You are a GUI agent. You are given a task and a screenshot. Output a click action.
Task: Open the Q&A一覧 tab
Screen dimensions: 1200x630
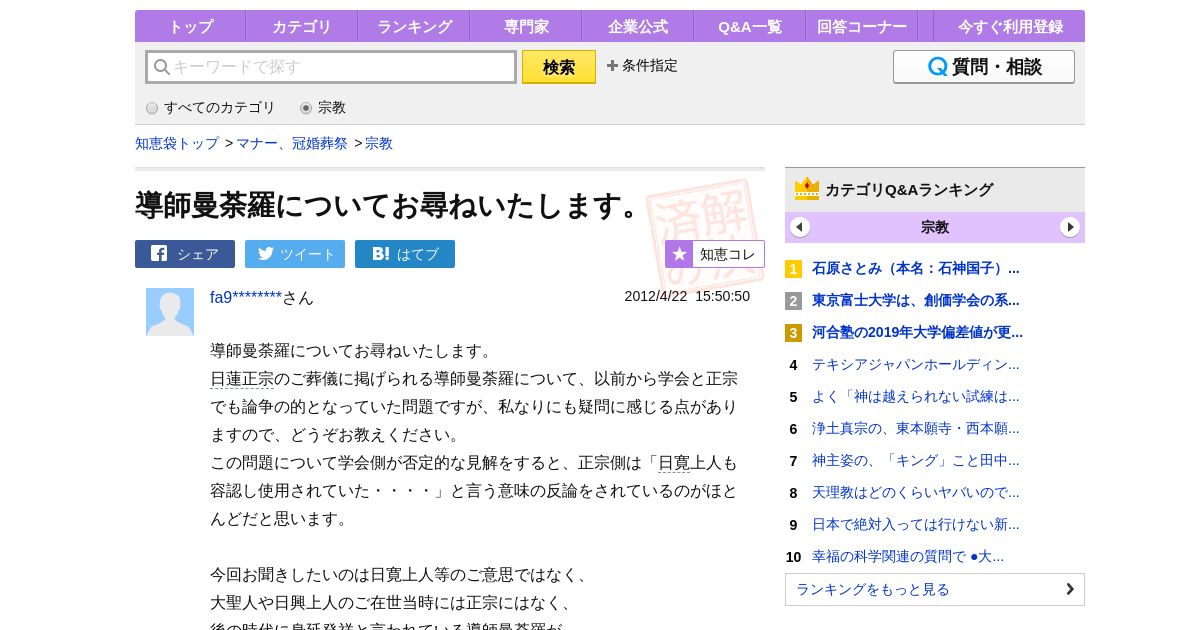pyautogui.click(x=750, y=27)
